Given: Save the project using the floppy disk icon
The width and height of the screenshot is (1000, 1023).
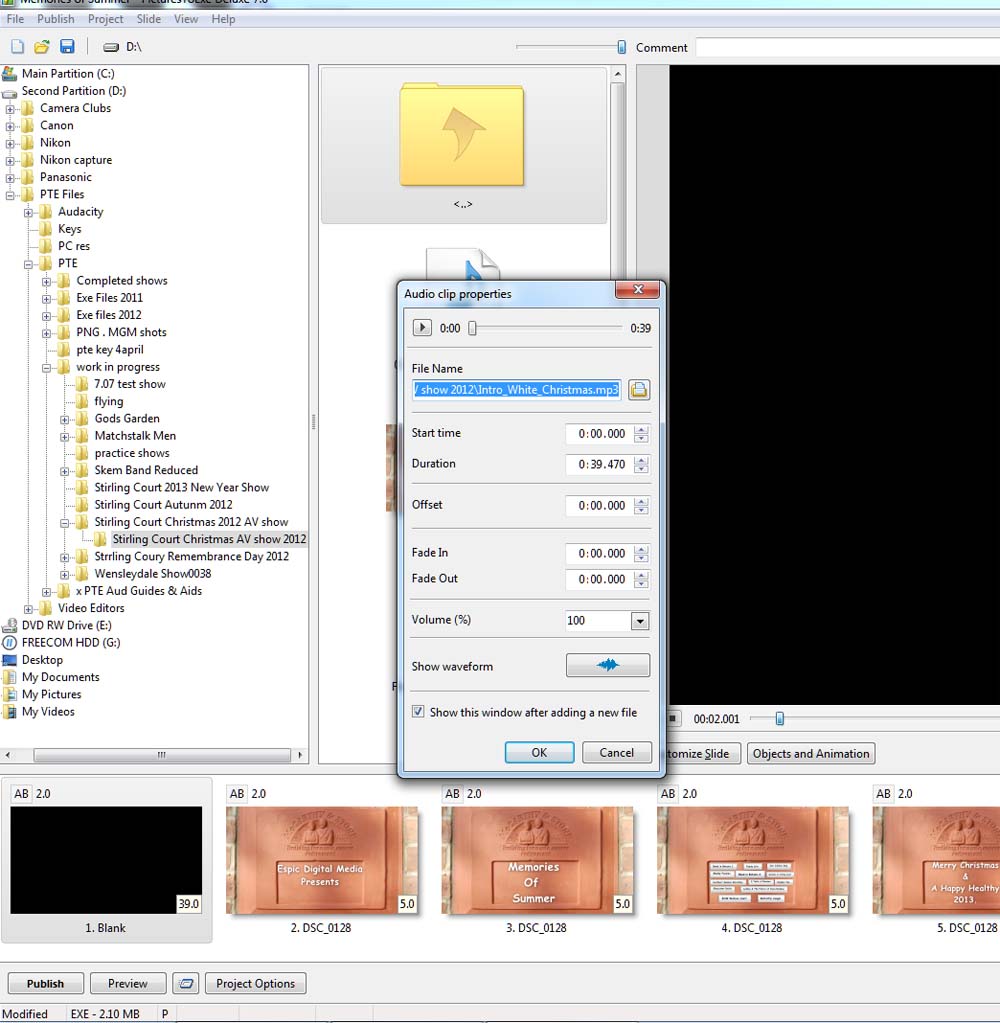Looking at the screenshot, I should point(67,47).
